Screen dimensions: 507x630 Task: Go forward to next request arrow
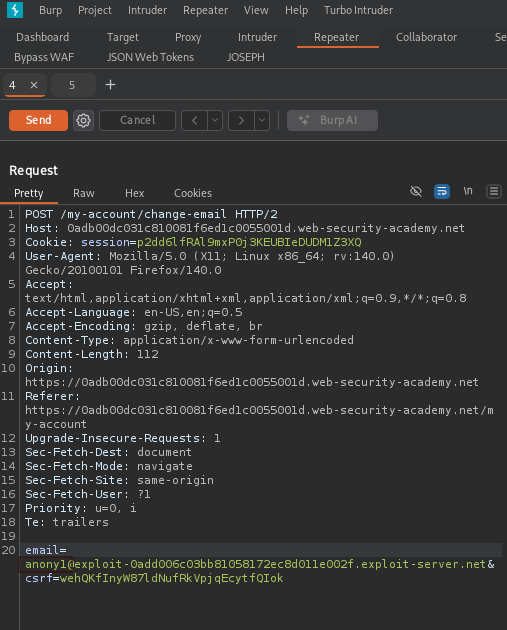coord(241,121)
